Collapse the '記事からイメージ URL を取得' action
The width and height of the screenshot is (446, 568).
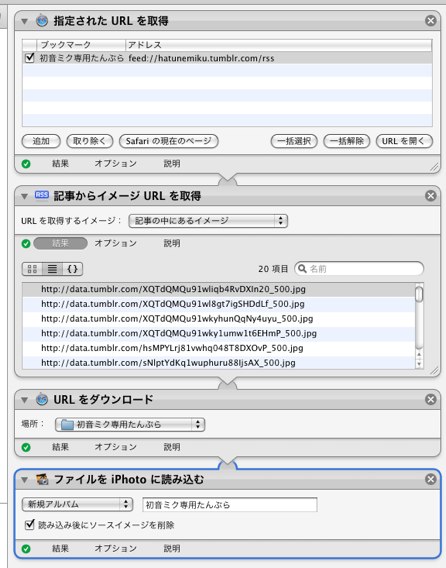(24, 196)
